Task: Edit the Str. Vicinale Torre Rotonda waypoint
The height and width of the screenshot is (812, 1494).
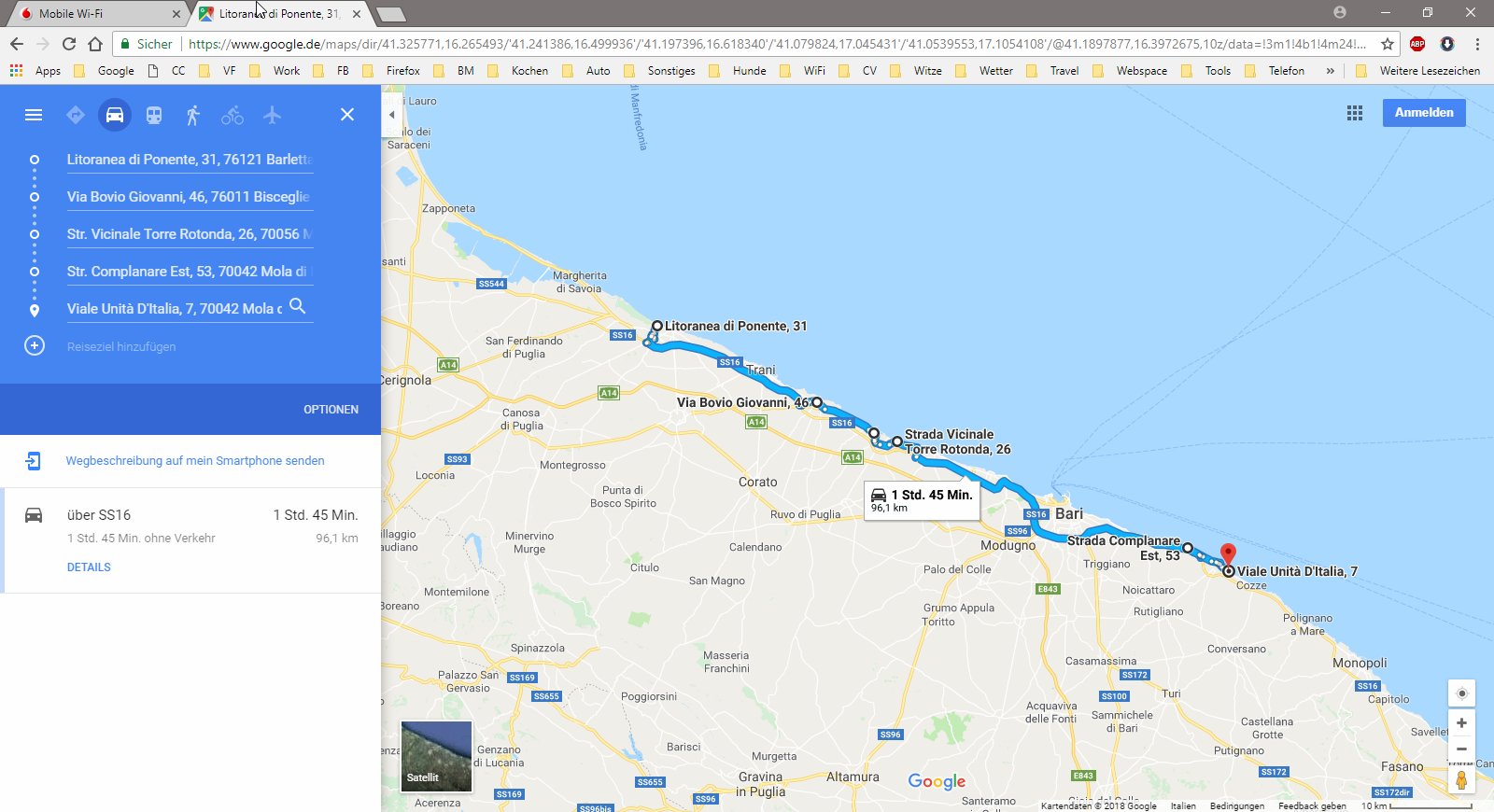Action: click(190, 234)
